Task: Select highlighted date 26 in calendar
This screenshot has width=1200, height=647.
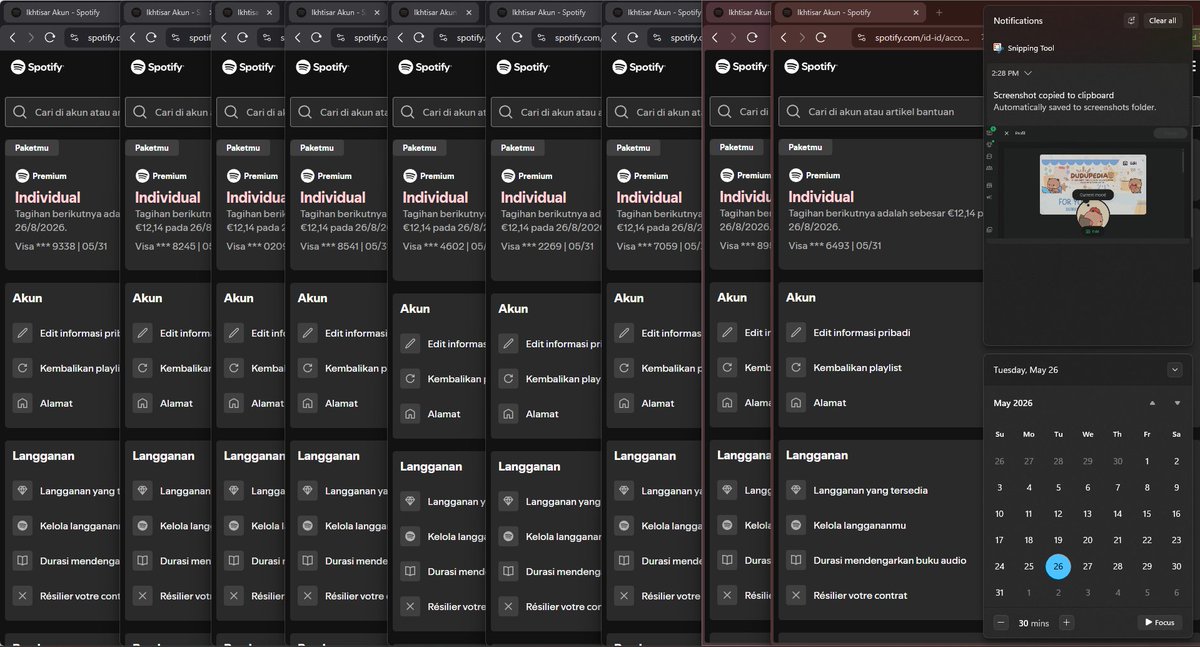Action: 1058,566
